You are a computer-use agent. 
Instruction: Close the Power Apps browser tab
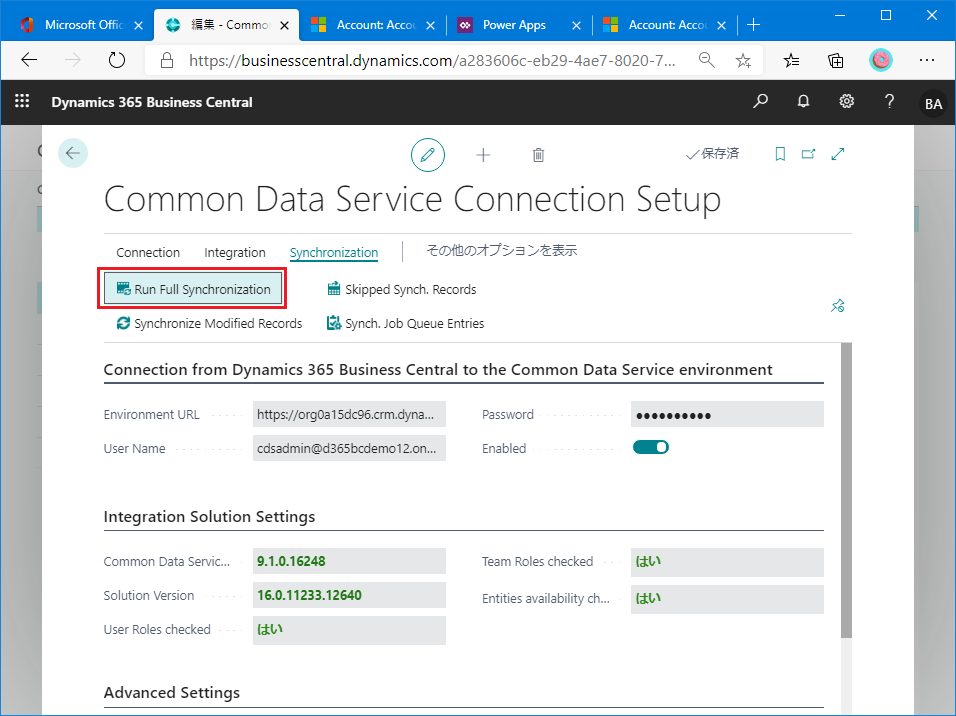(576, 26)
